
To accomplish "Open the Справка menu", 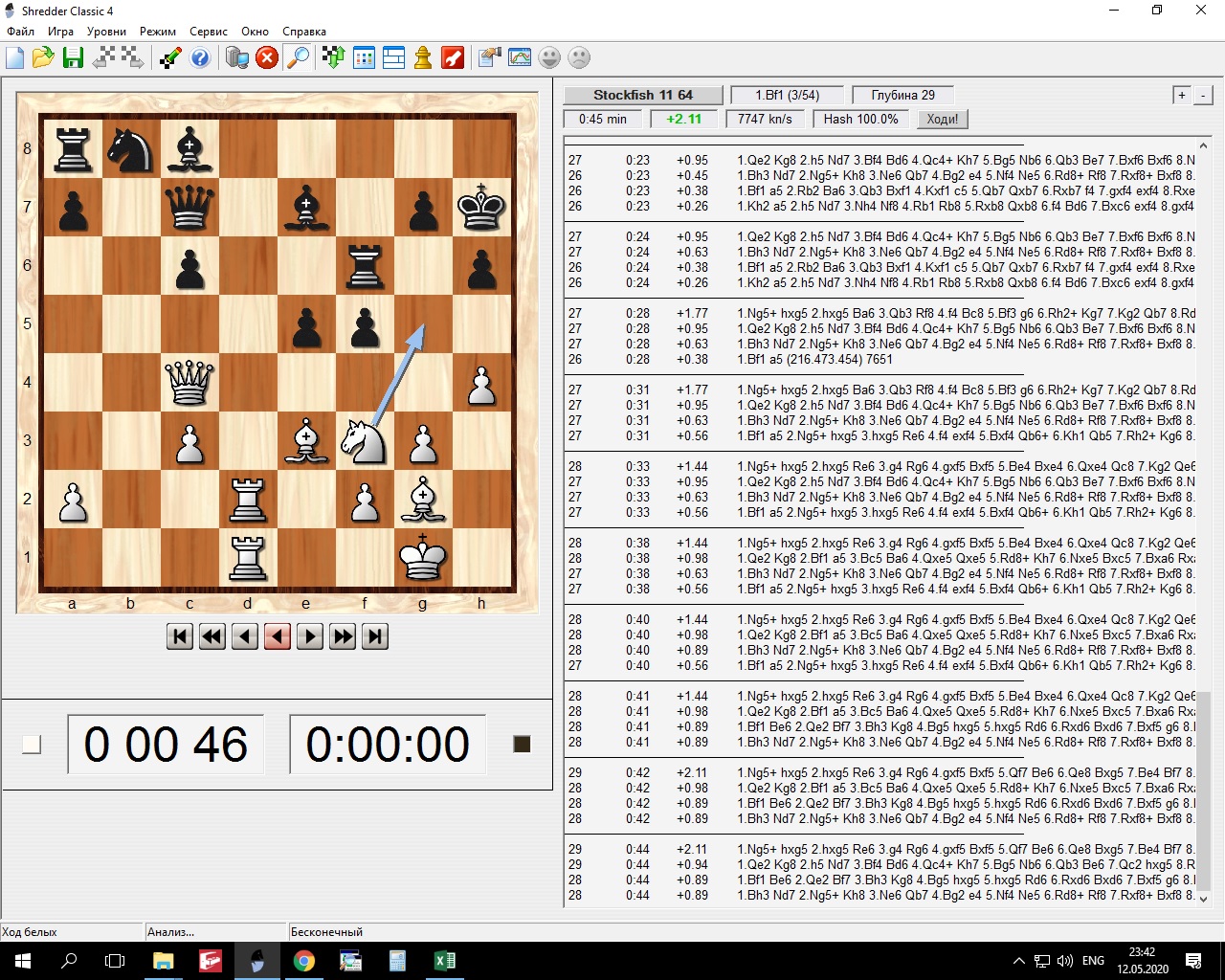I will point(304,32).
